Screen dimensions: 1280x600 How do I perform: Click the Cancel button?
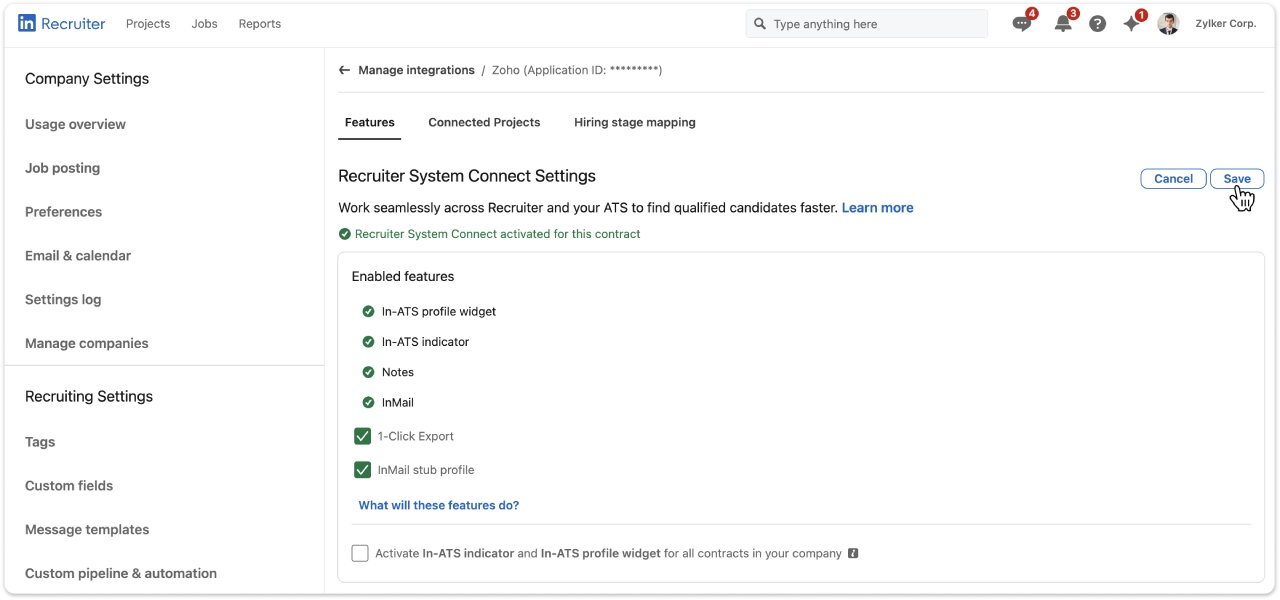pyautogui.click(x=1173, y=179)
